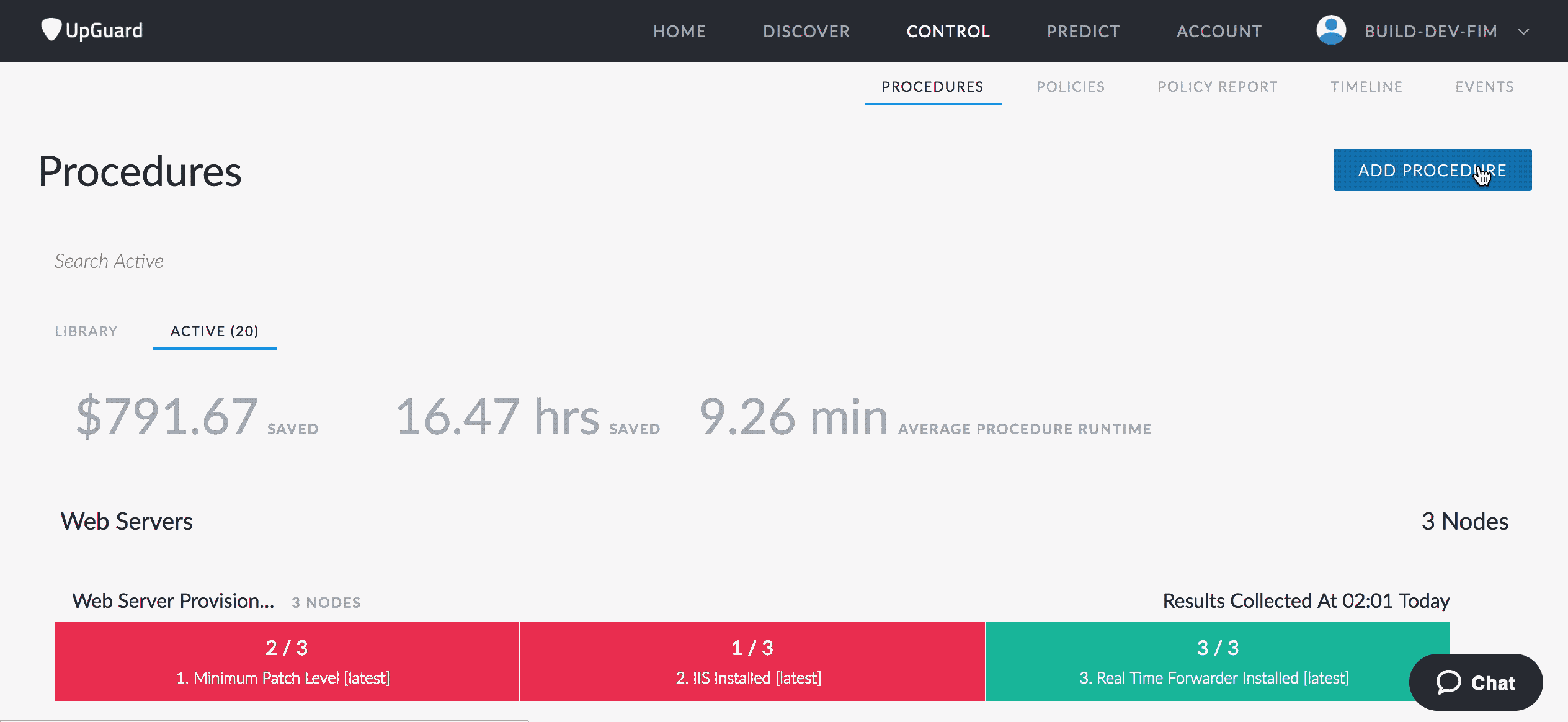Go to the HOME menu

pyautogui.click(x=679, y=32)
